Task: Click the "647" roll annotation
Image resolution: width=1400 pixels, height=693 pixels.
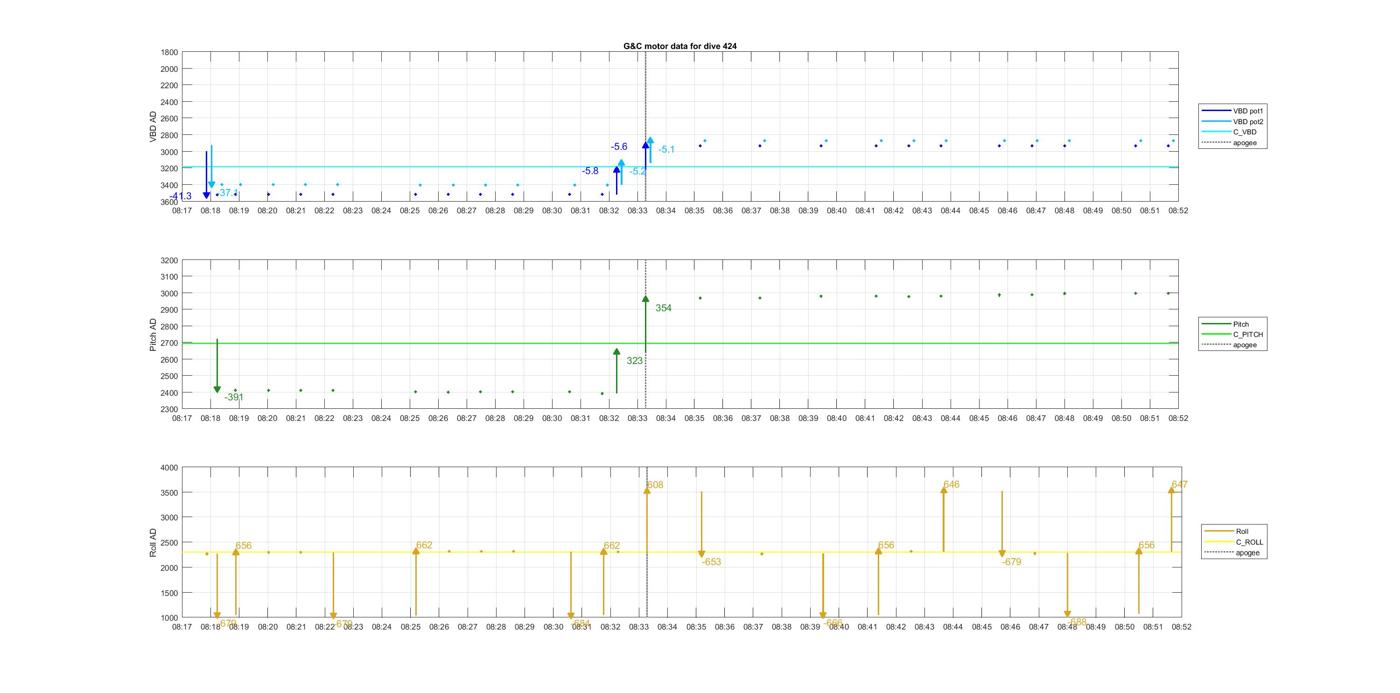Action: [x=1179, y=485]
